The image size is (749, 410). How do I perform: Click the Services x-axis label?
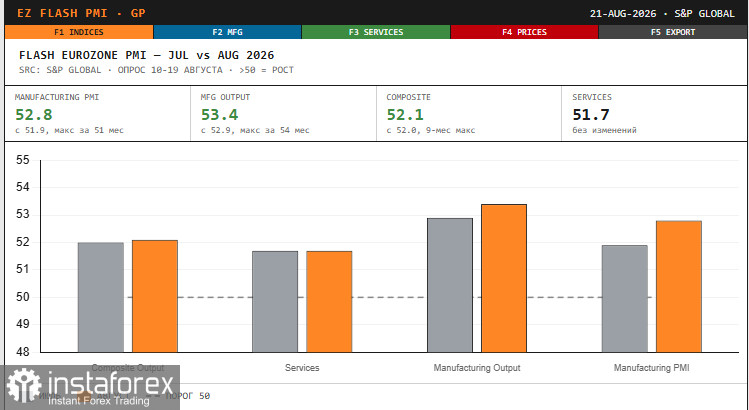(x=302, y=367)
